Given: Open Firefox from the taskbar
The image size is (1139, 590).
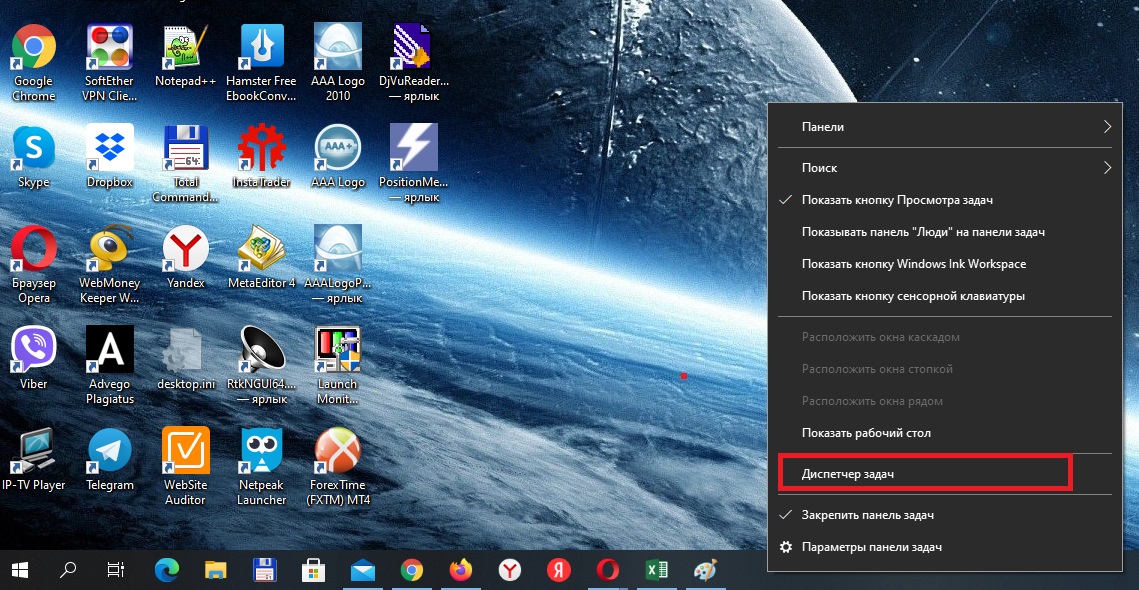Looking at the screenshot, I should (461, 569).
